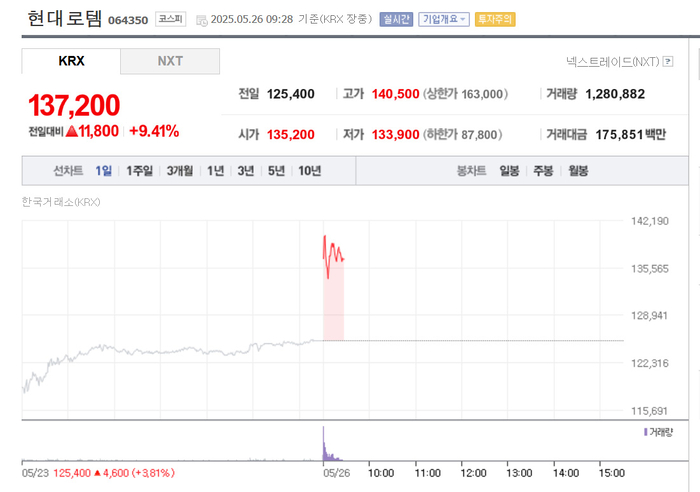Click the 135,565 y-axis label

point(650,269)
